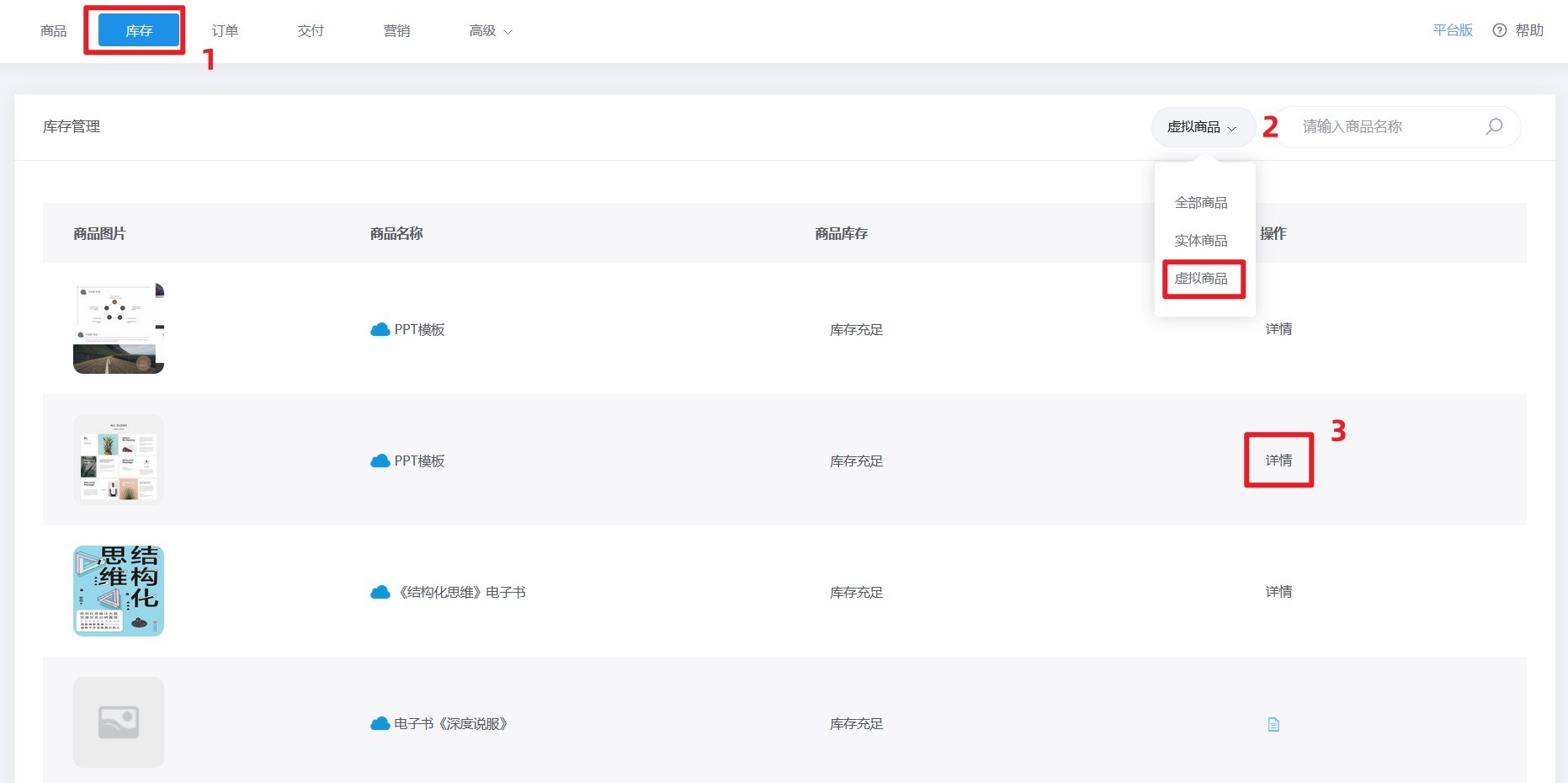The height and width of the screenshot is (783, 1568).
Task: Click cloud icon beside first PPT模板
Action: [x=380, y=329]
